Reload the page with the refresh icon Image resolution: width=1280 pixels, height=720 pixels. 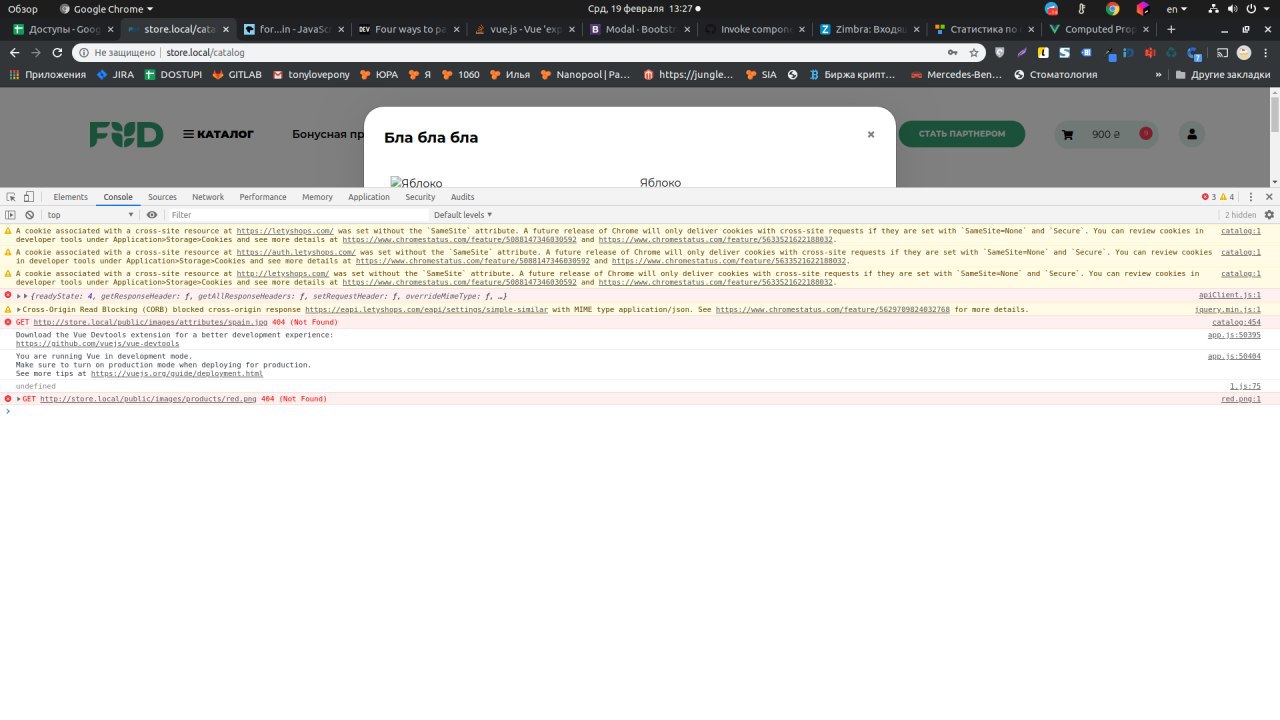[58, 52]
